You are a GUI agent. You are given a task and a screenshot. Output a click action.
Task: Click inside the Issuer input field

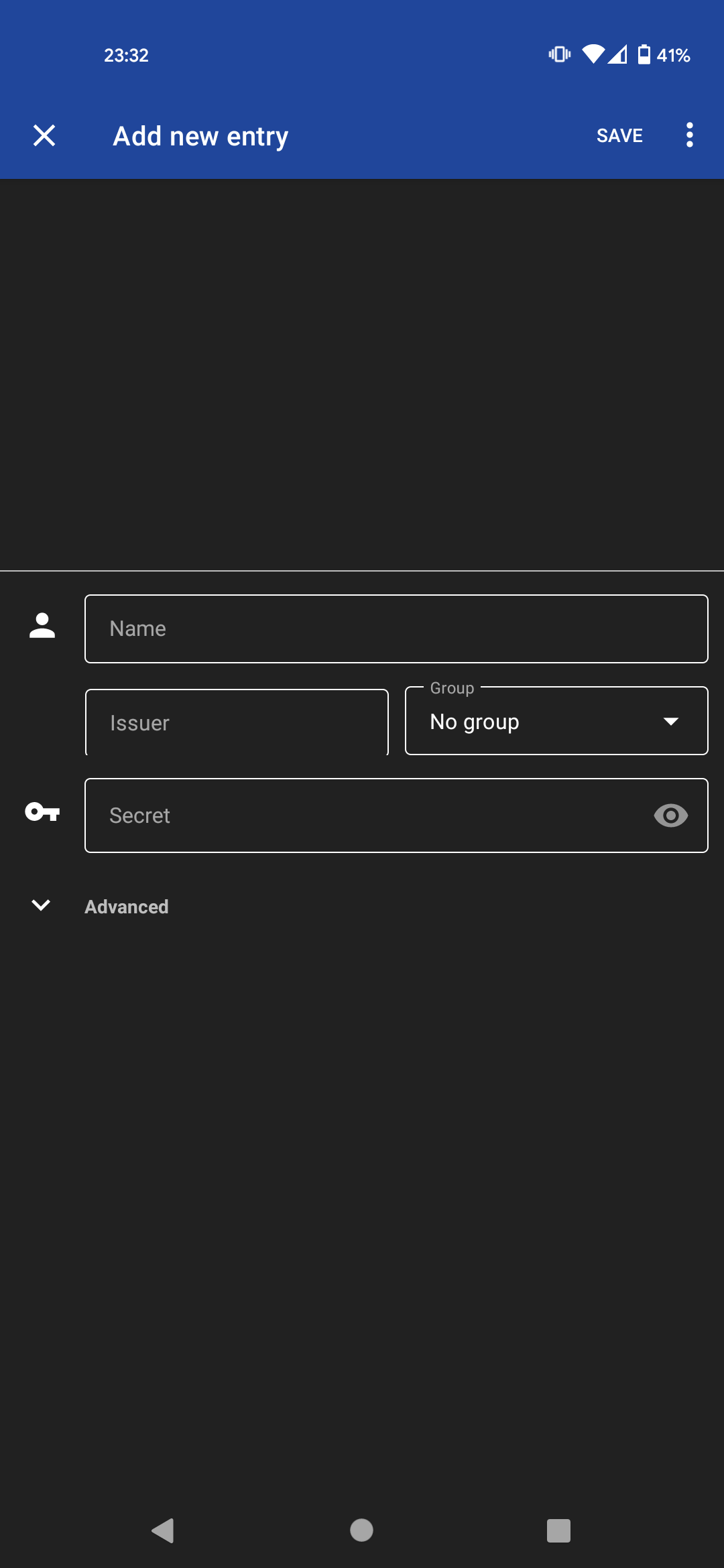coord(236,722)
